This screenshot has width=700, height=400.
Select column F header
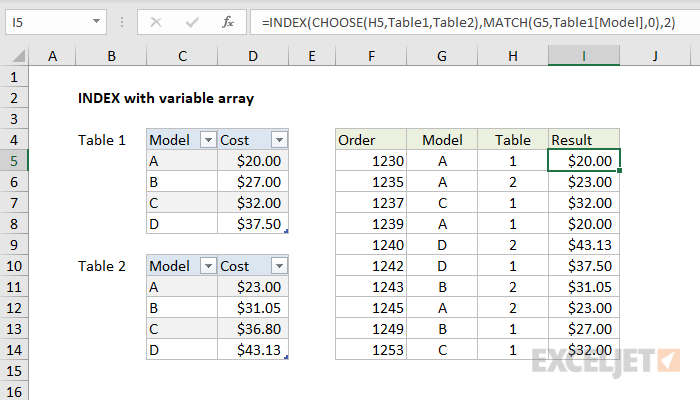(371, 56)
